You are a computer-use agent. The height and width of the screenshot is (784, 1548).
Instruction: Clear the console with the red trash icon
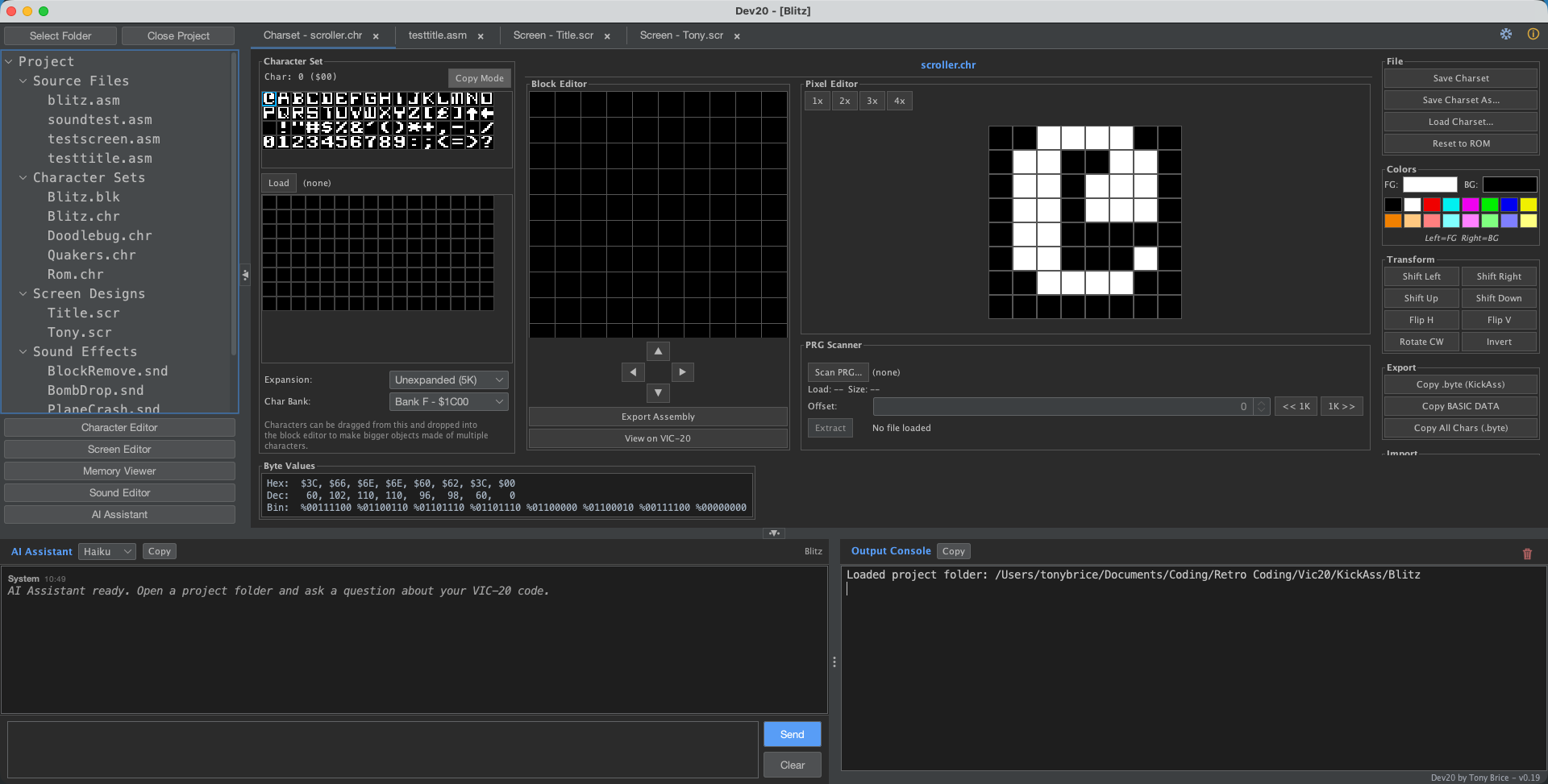click(1526, 554)
